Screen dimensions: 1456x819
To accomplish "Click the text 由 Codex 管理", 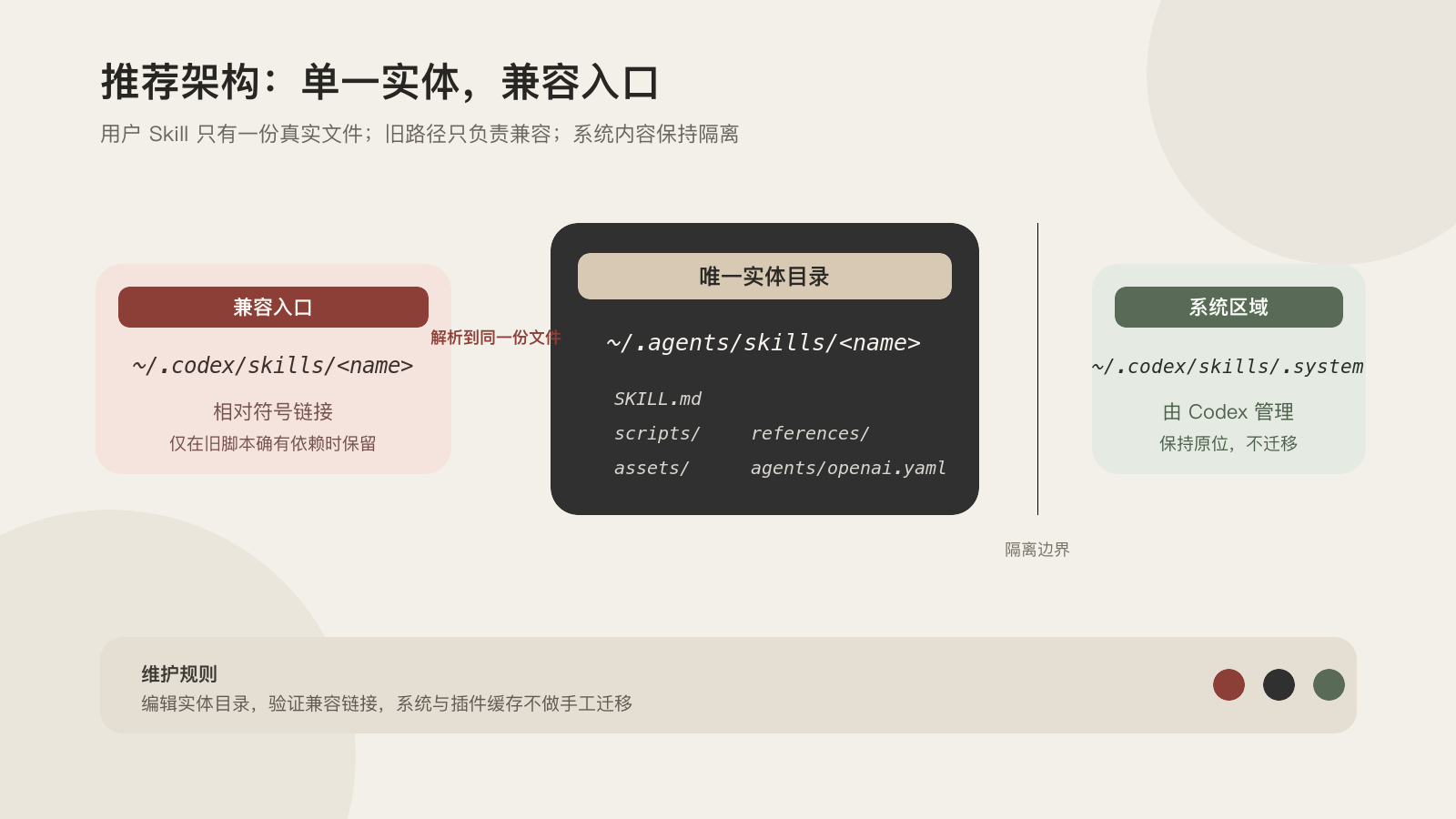I will (1228, 411).
